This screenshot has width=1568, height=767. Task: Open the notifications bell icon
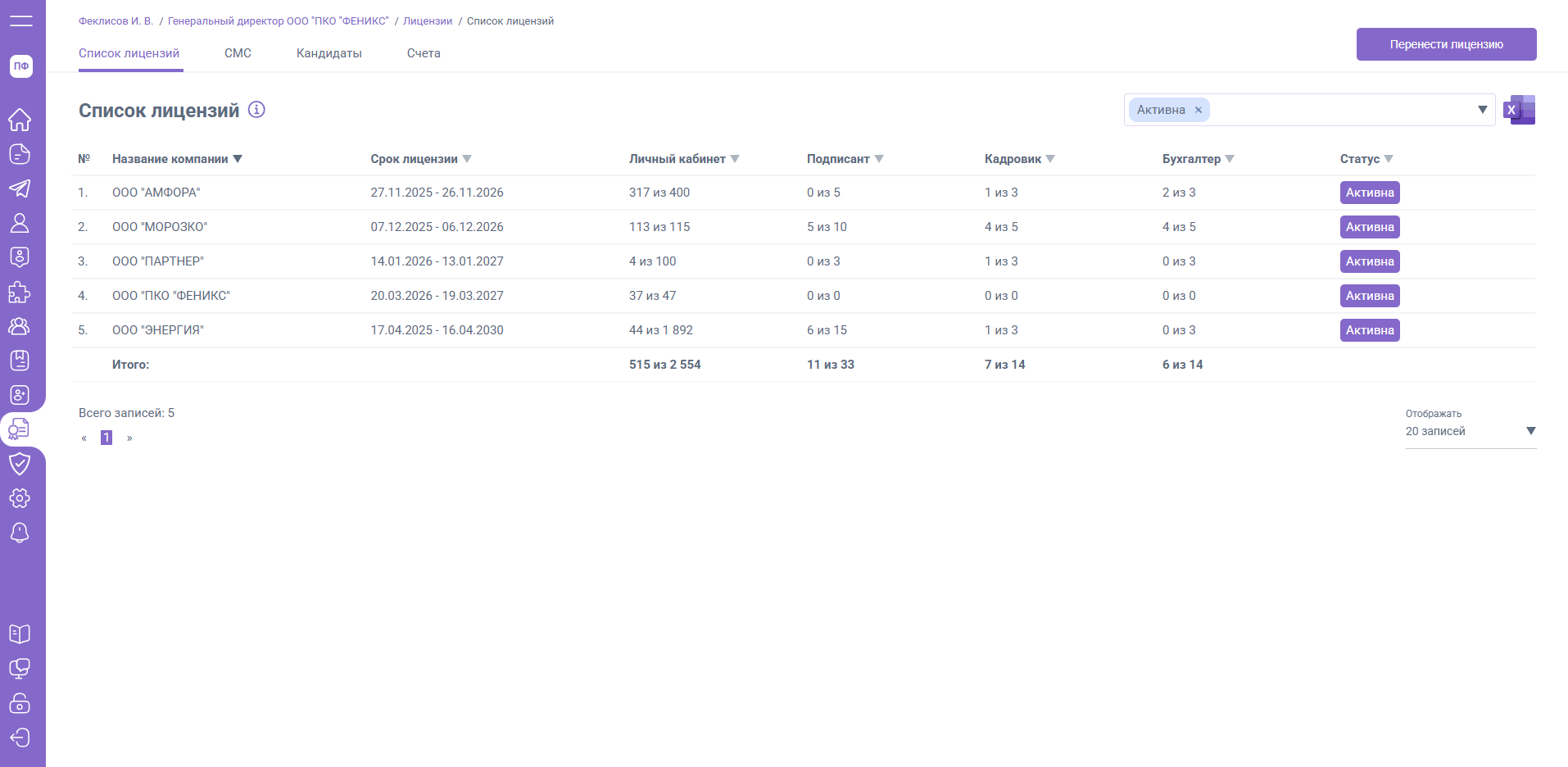pos(20,533)
